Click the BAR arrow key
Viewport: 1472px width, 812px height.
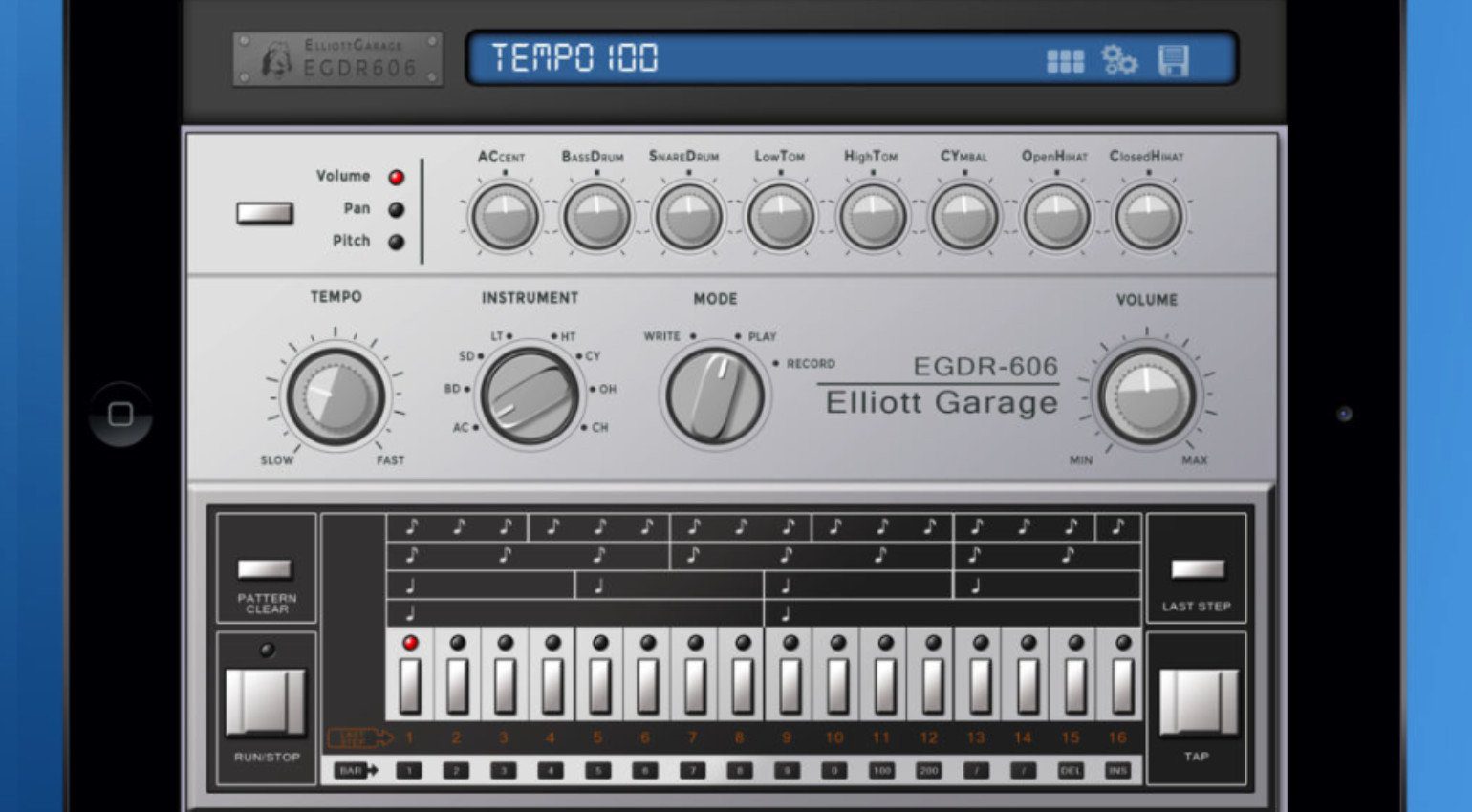pyautogui.click(x=356, y=770)
